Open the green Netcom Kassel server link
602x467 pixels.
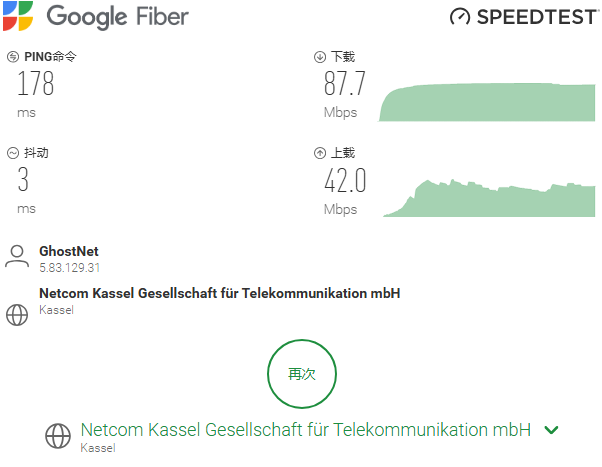click(305, 430)
